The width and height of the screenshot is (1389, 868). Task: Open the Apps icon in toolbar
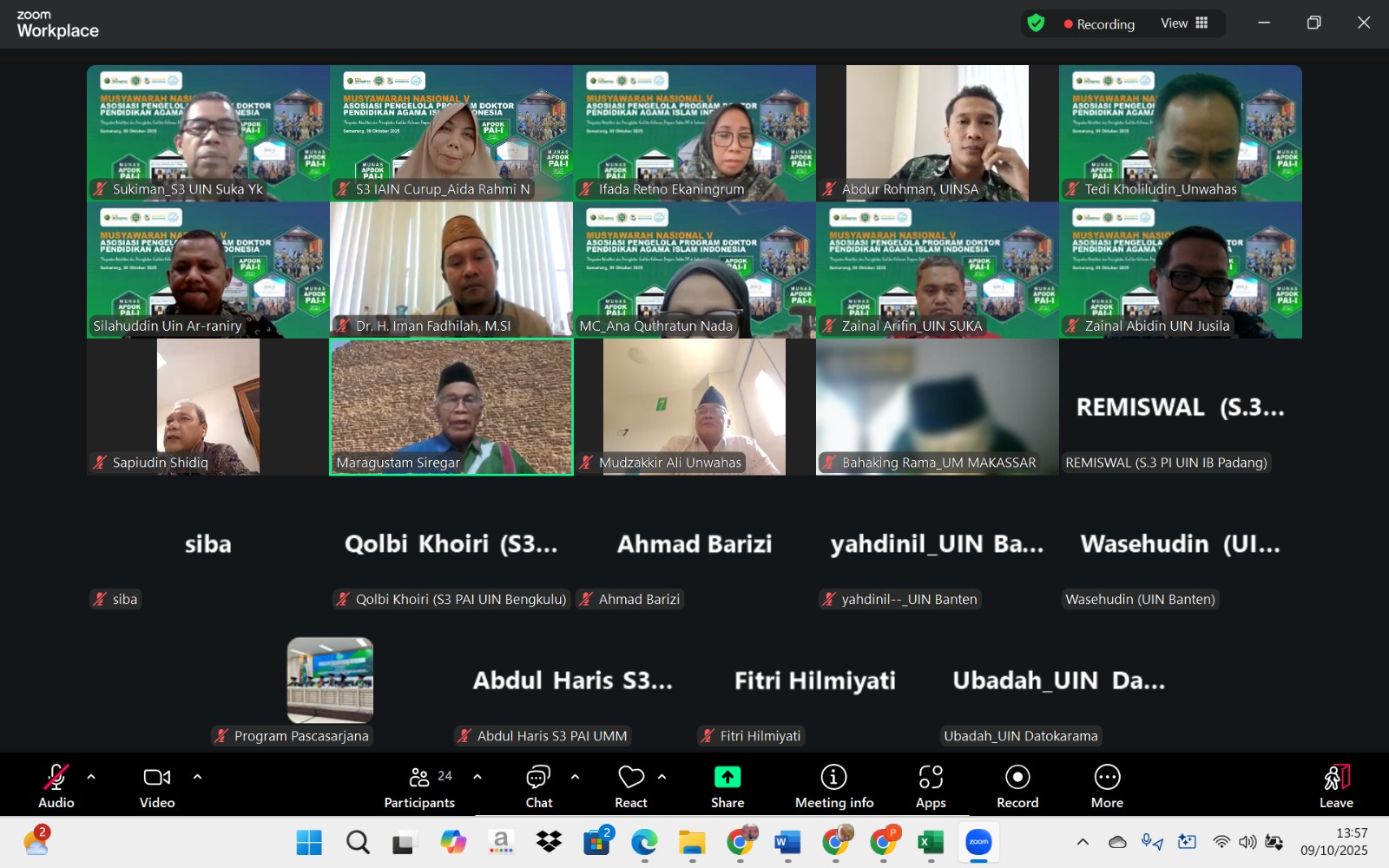tap(931, 785)
